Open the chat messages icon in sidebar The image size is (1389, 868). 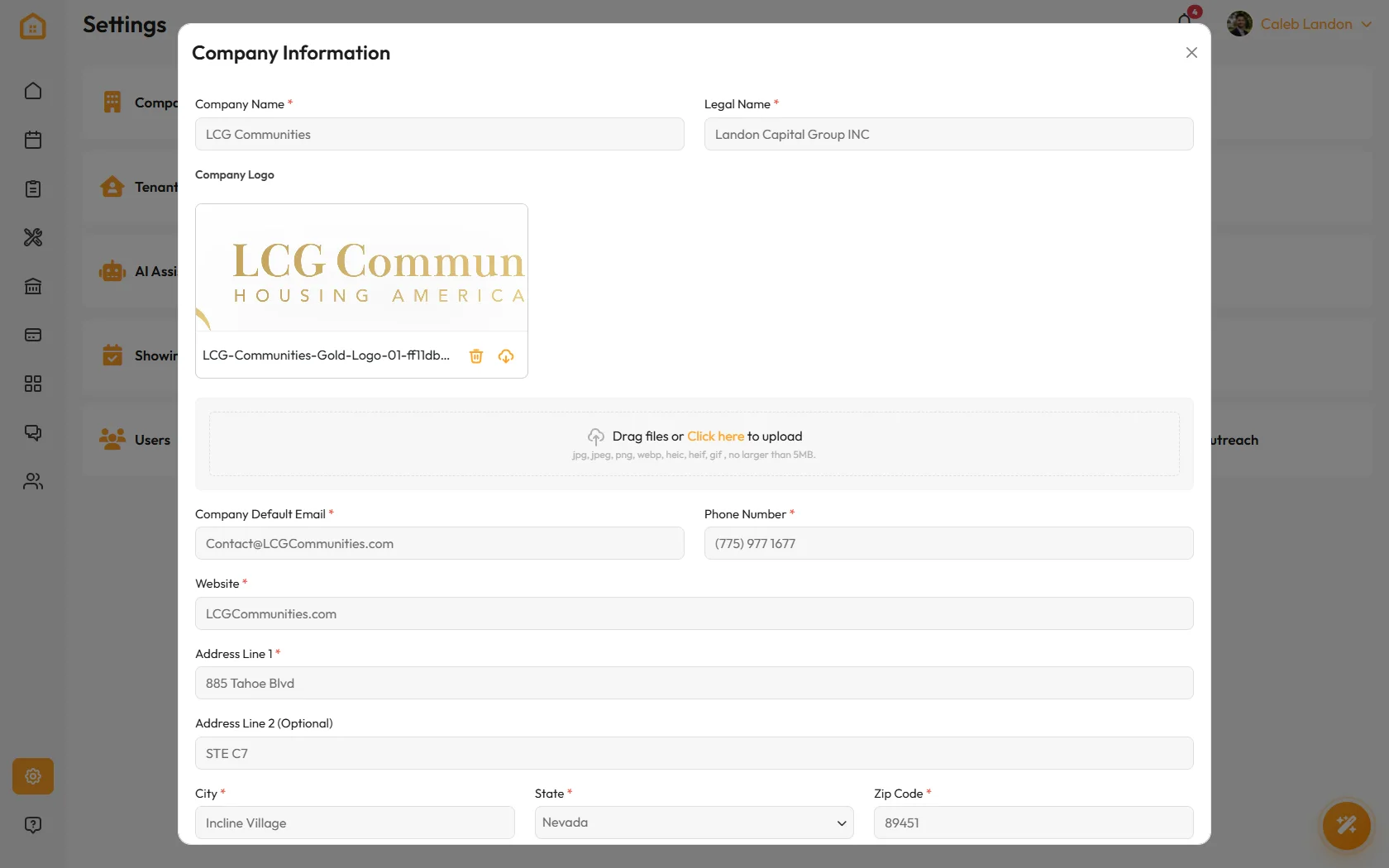[33, 432]
